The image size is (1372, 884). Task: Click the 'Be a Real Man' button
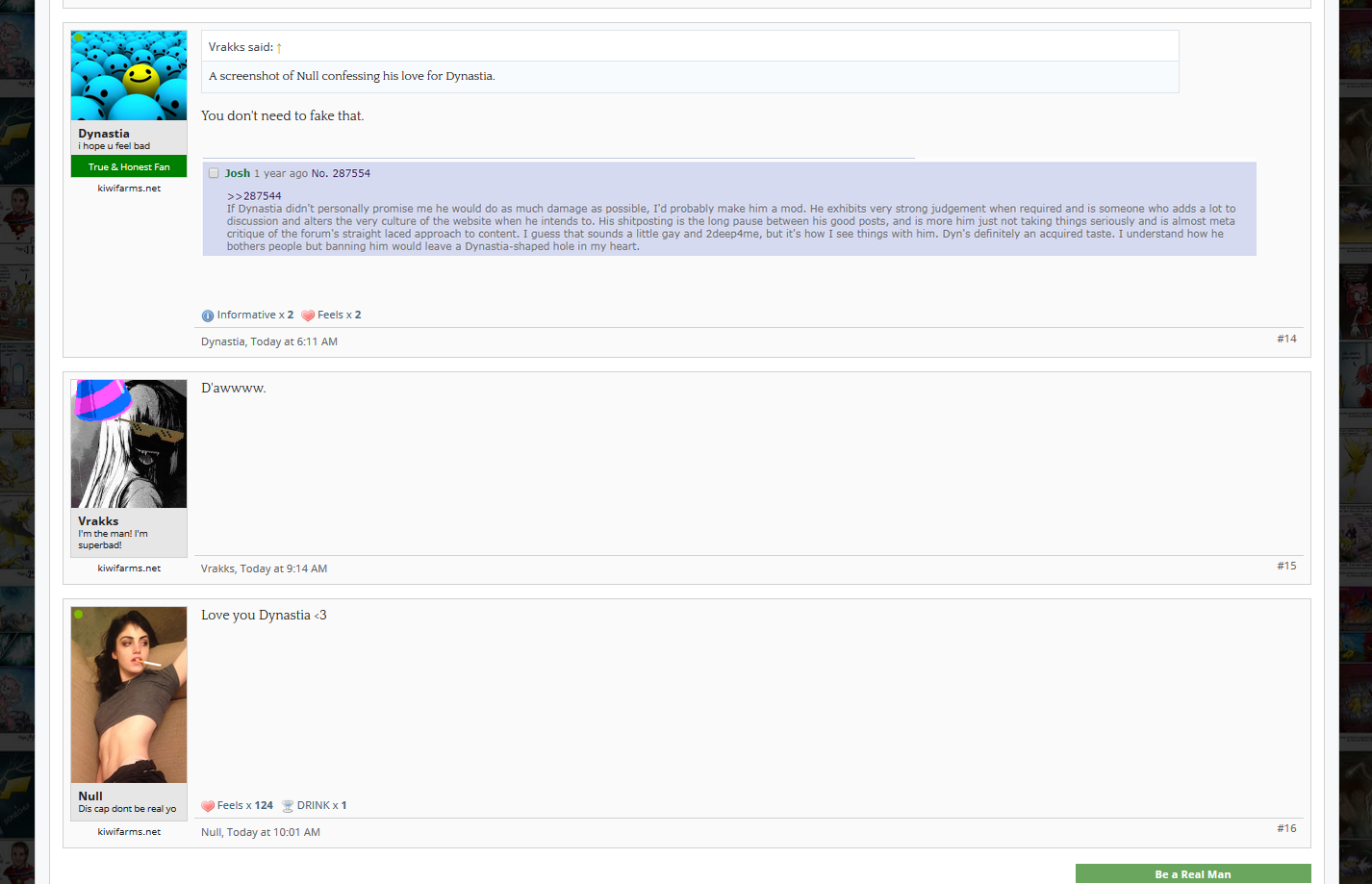1193,874
